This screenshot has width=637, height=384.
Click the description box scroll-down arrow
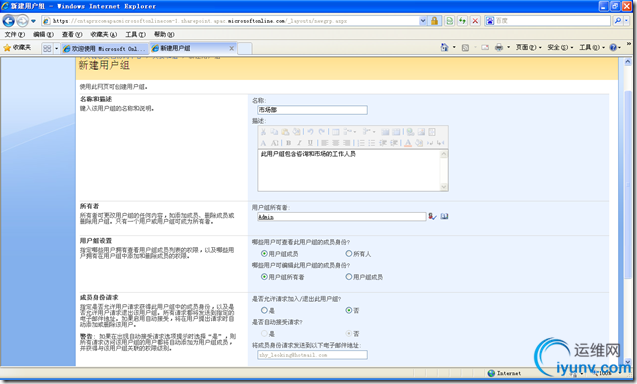(x=444, y=187)
